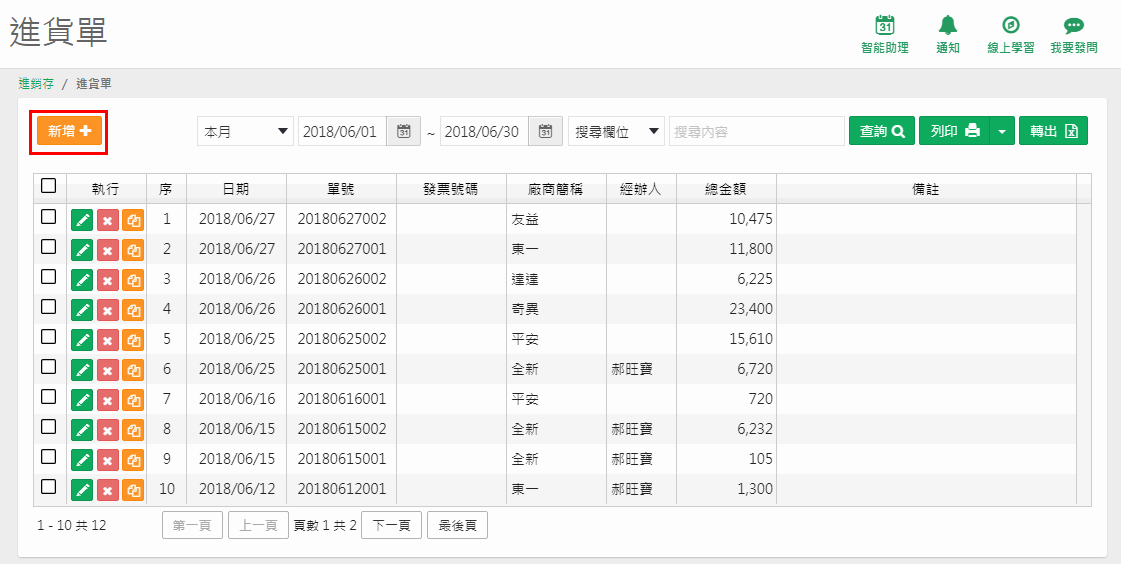Duplicate order 20180626001
Screen dimensions: 1121x564
[133, 310]
